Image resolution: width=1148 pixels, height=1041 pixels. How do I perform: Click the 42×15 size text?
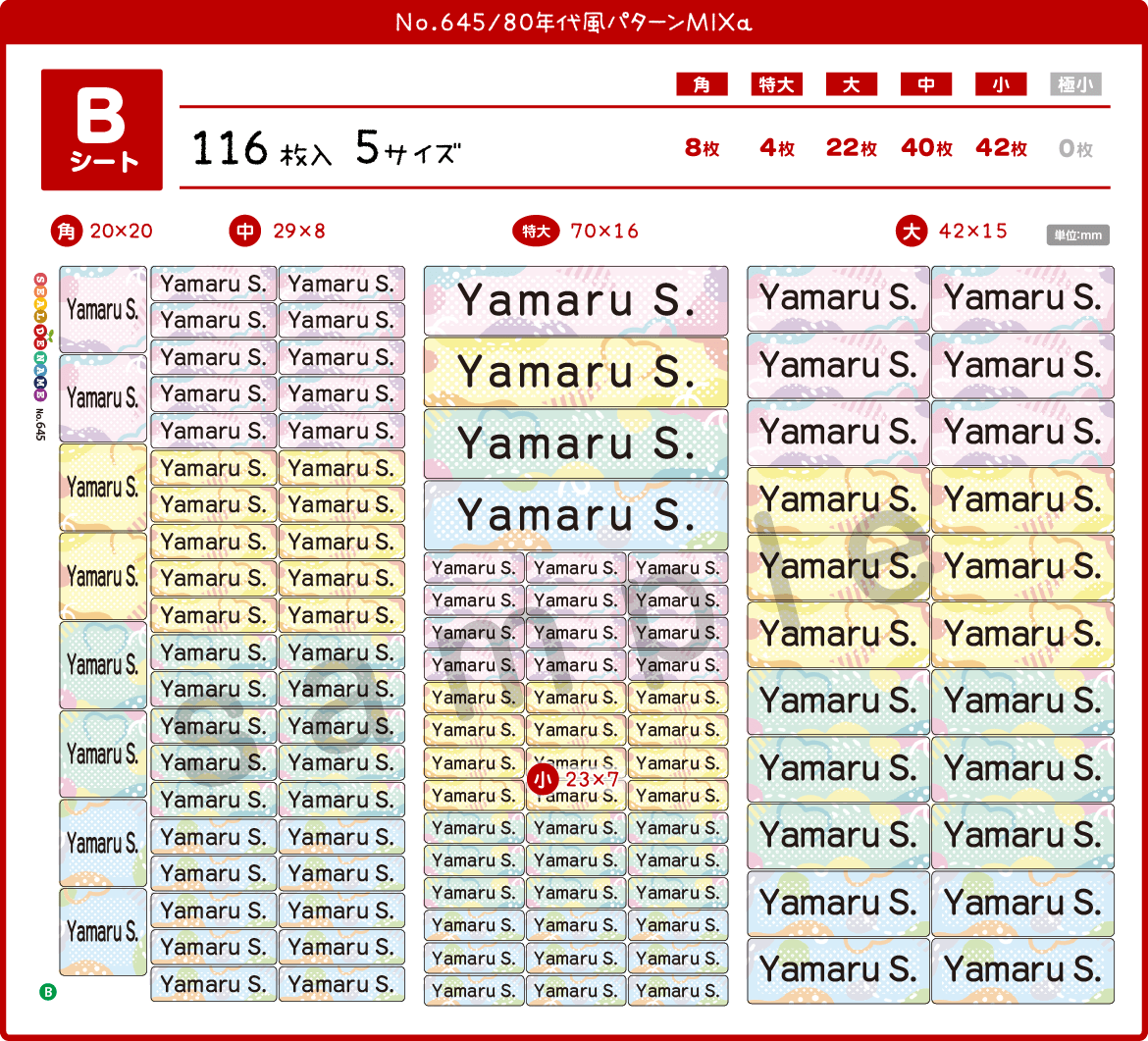(973, 232)
